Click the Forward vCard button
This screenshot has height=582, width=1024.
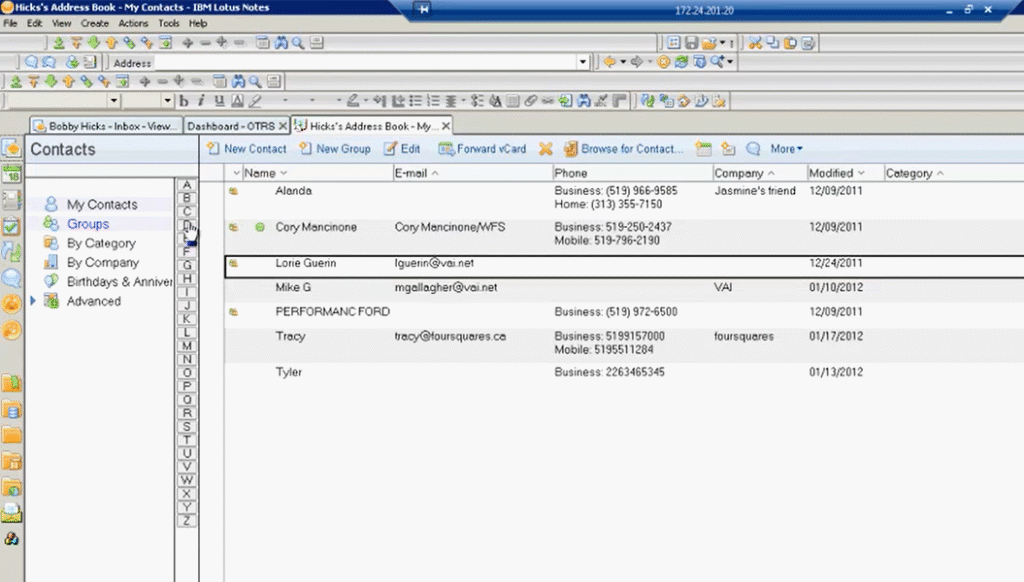point(482,149)
